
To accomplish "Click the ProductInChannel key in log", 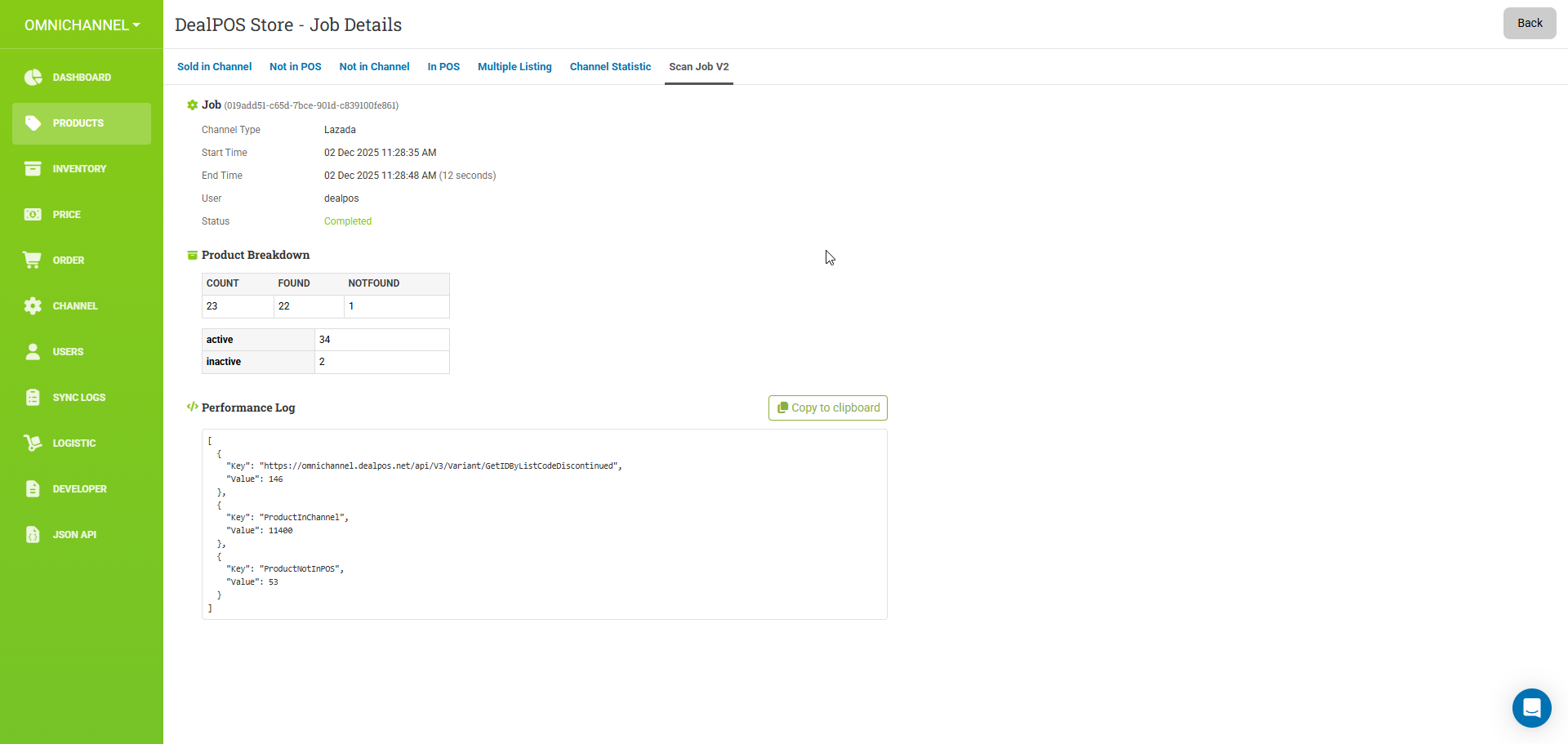I will coord(302,518).
